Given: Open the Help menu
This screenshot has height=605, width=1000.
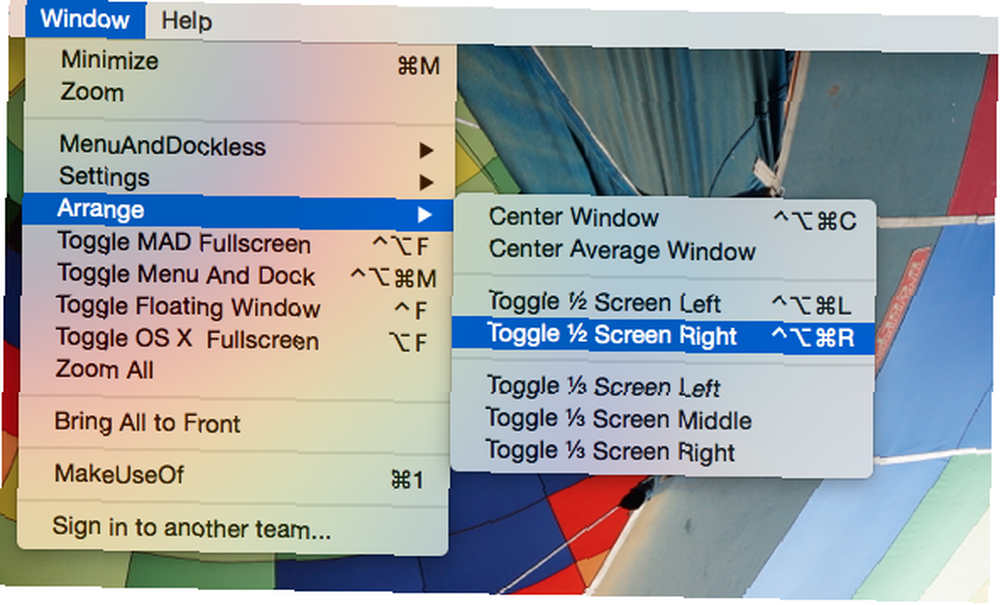Looking at the screenshot, I should [186, 21].
